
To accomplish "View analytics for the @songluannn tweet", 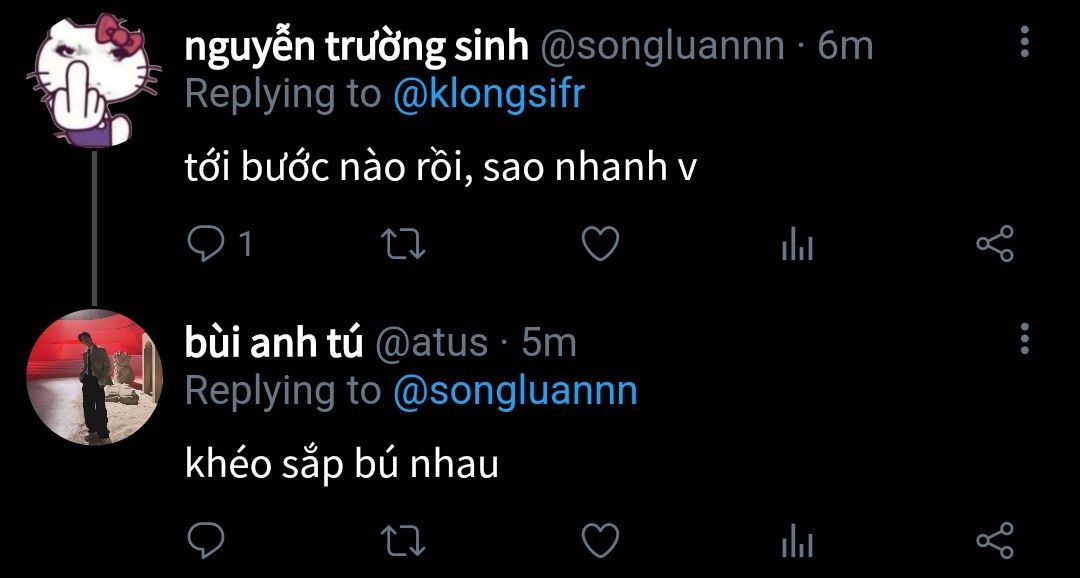I will tap(798, 245).
